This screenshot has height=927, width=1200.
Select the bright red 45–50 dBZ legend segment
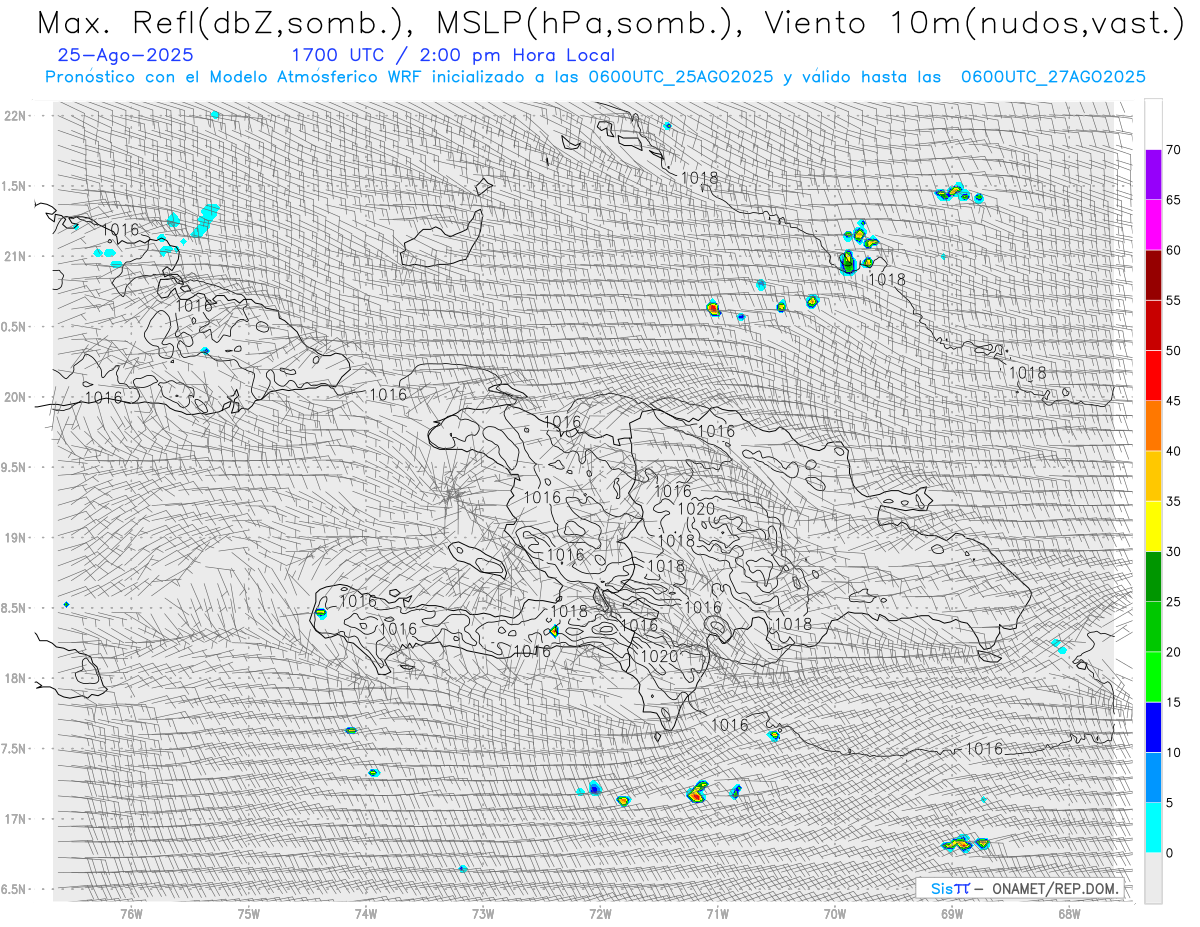[x=1153, y=376]
